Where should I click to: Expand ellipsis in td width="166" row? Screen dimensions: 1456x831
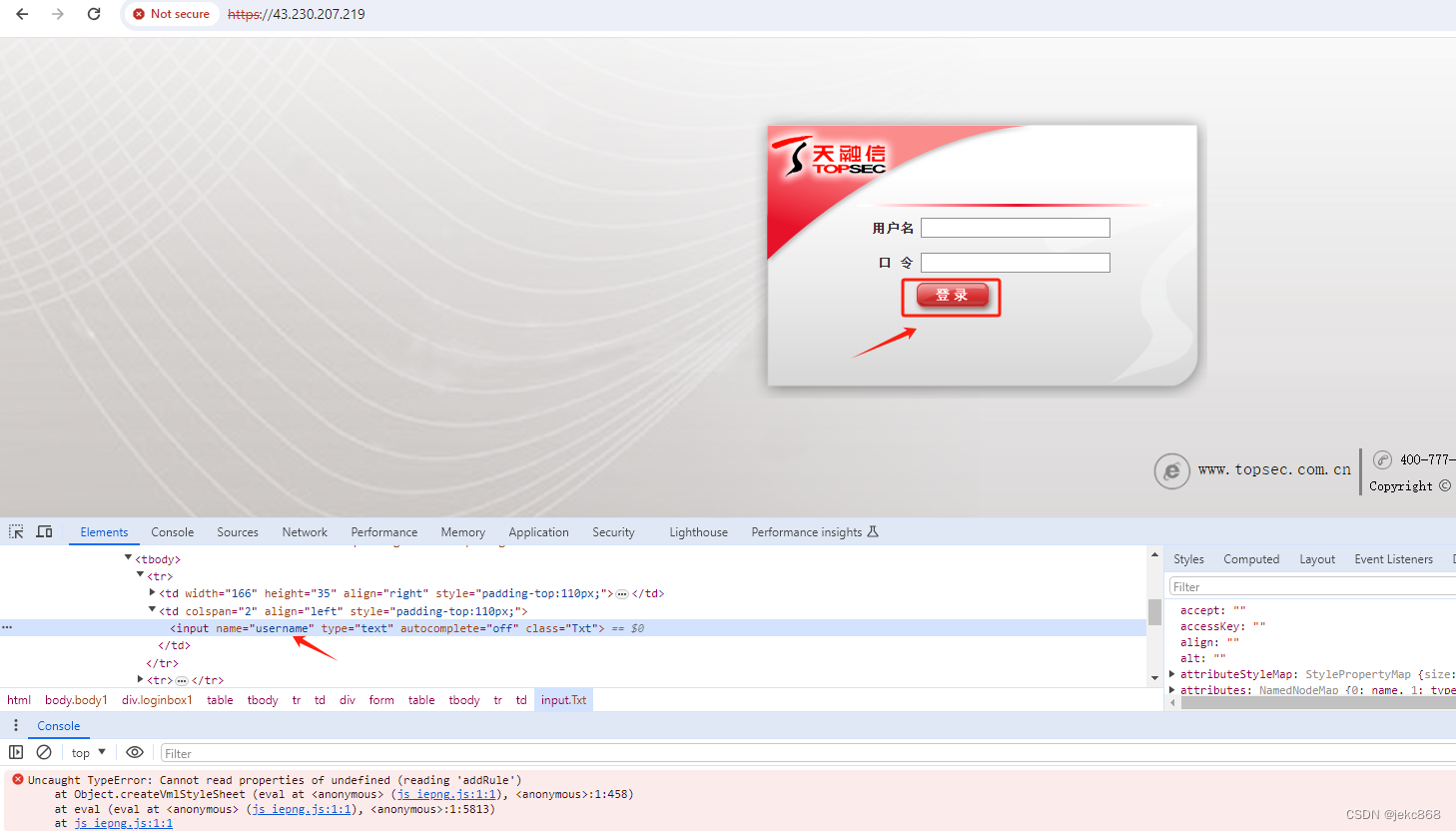click(x=622, y=593)
